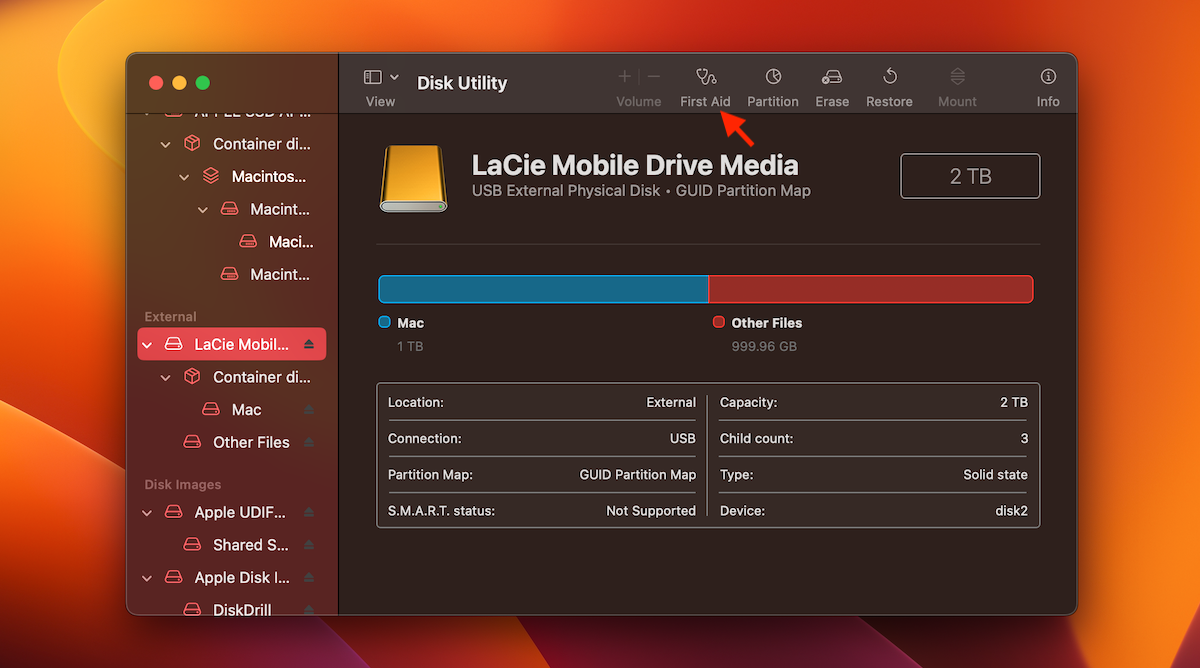
Task: Click the Solid state type value
Action: pyautogui.click(x=996, y=475)
